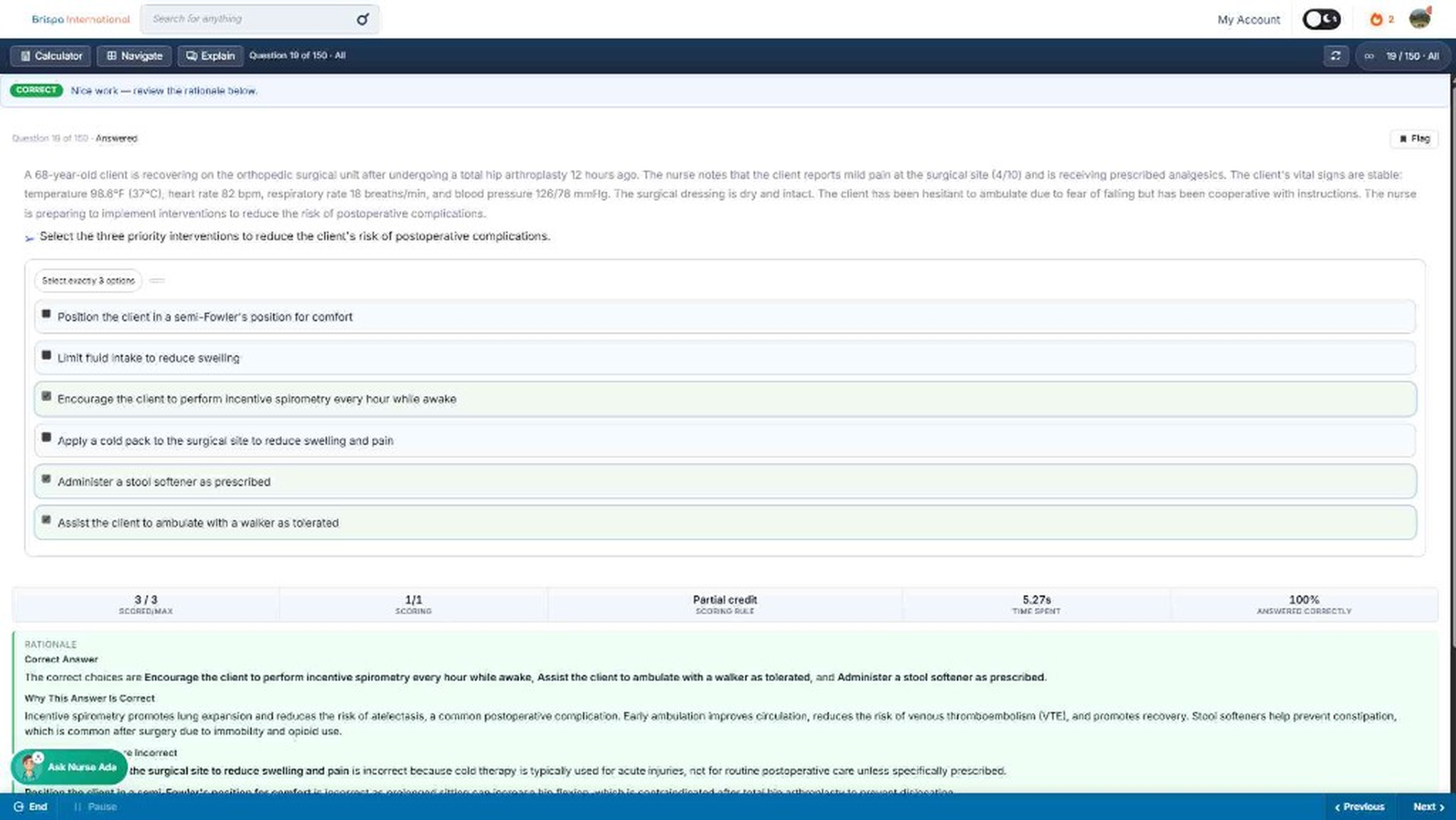
Task: Go to the Next question
Action: click(x=1428, y=807)
